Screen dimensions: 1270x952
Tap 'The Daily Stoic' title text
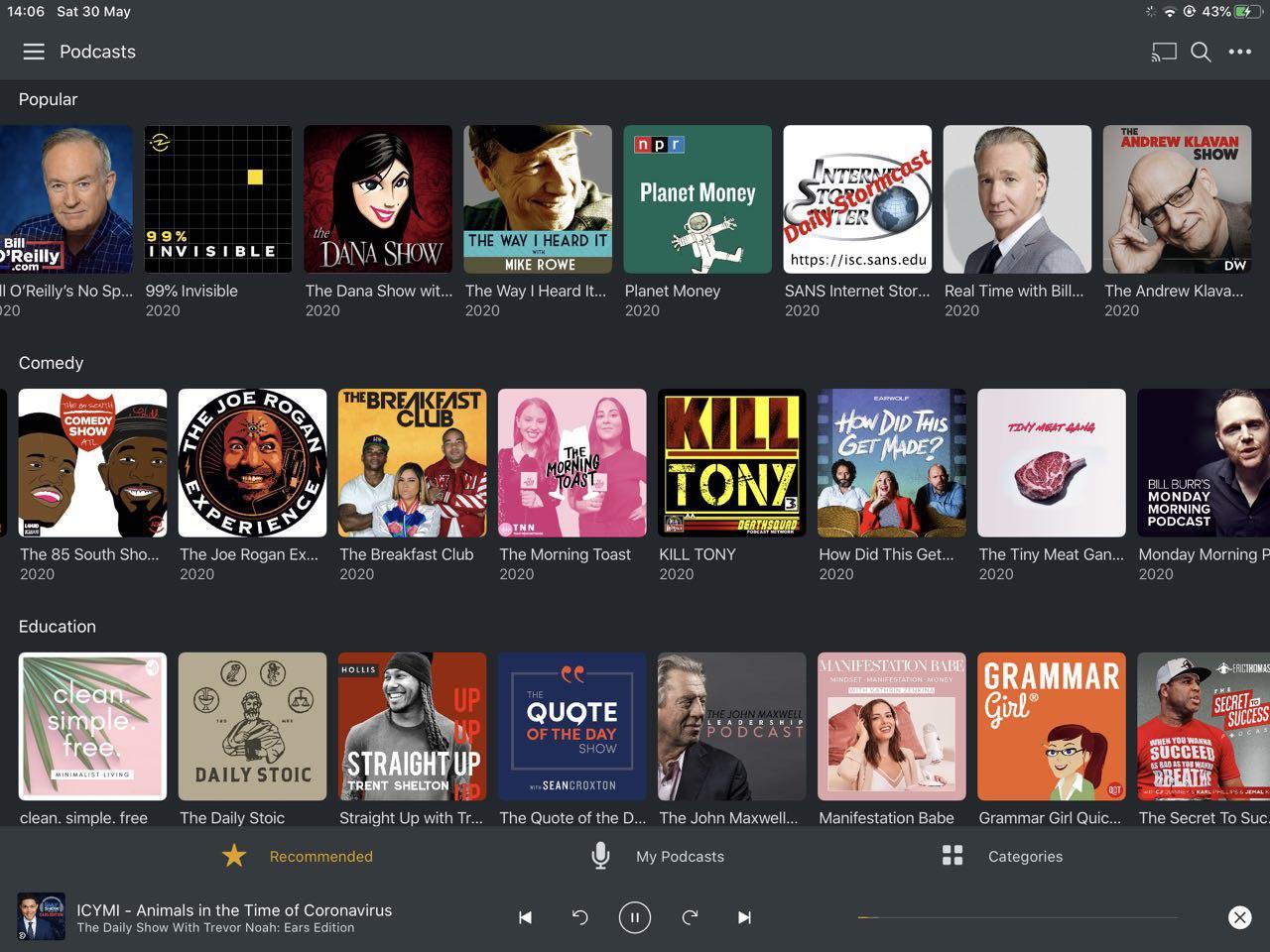[232, 818]
